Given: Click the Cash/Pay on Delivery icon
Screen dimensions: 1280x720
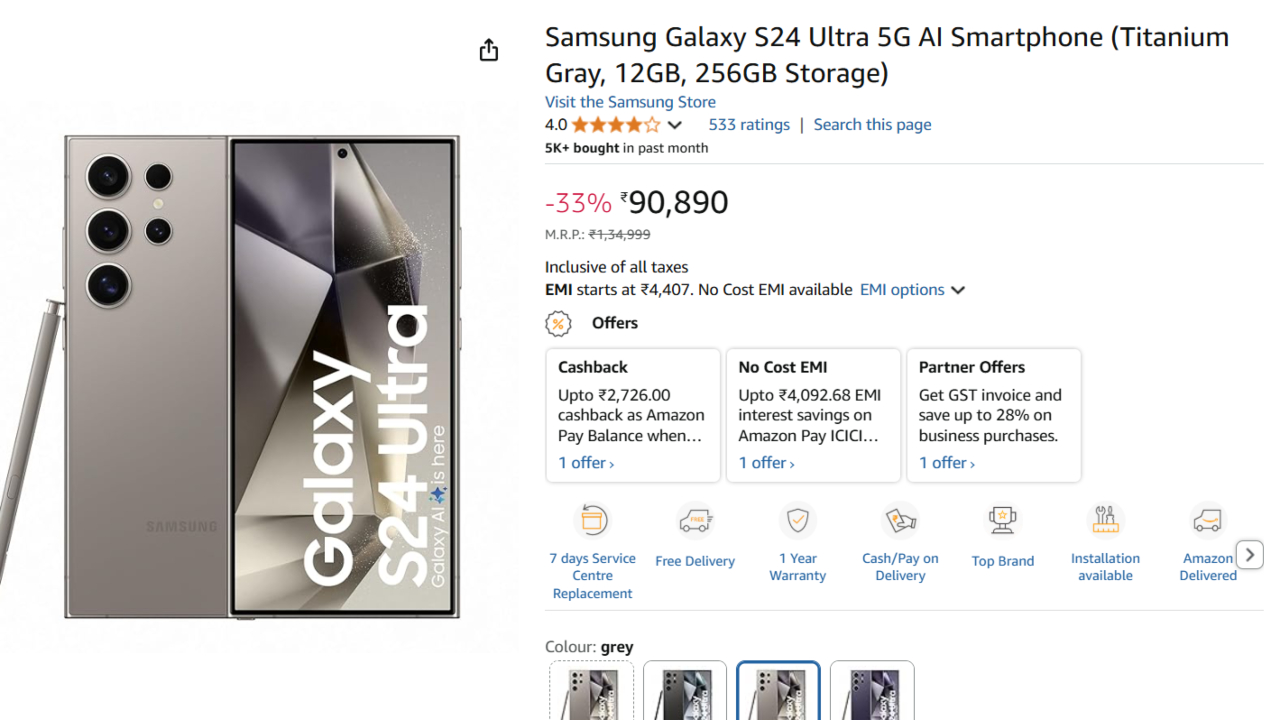Looking at the screenshot, I should [900, 521].
